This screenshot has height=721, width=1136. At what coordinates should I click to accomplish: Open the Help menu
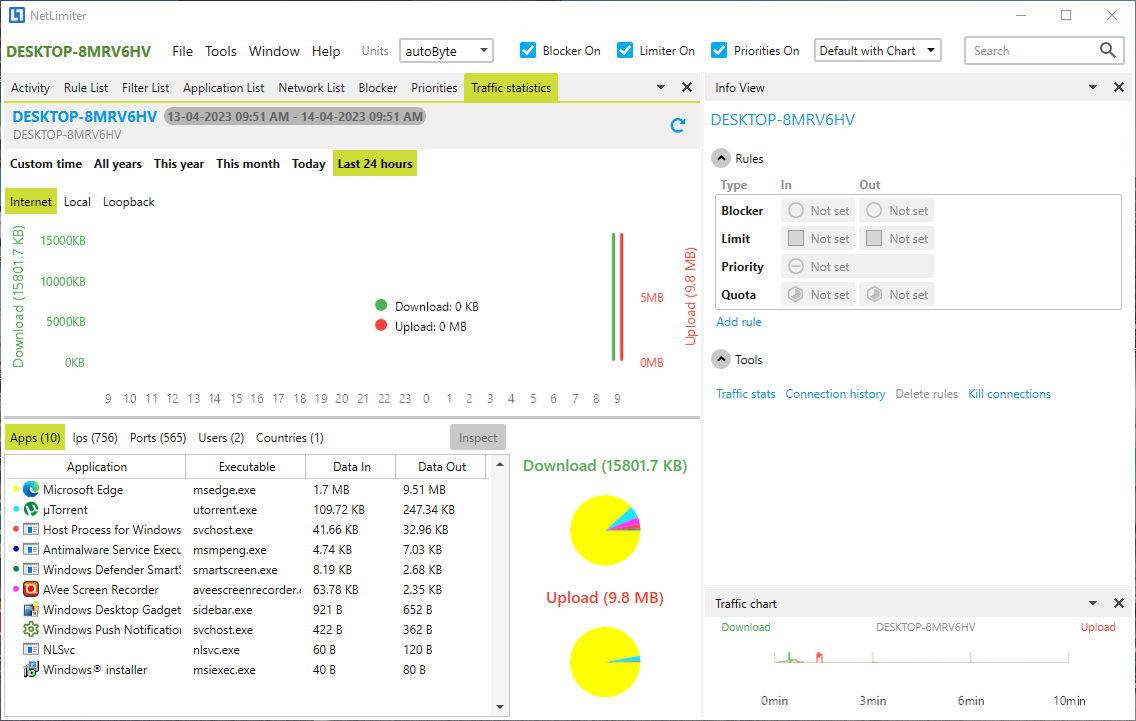(x=326, y=51)
